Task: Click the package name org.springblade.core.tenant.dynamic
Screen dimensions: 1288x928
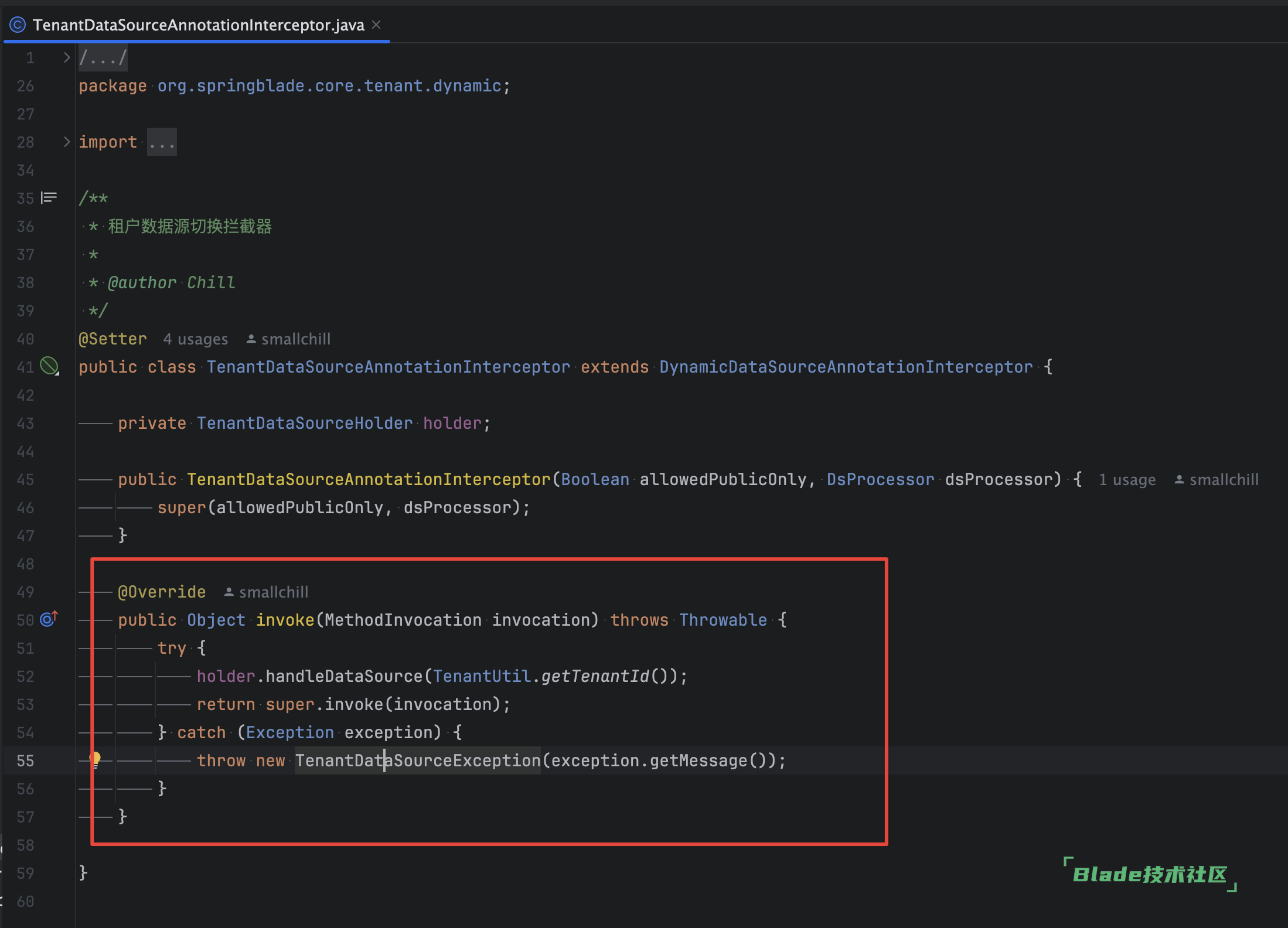Action: (x=329, y=86)
